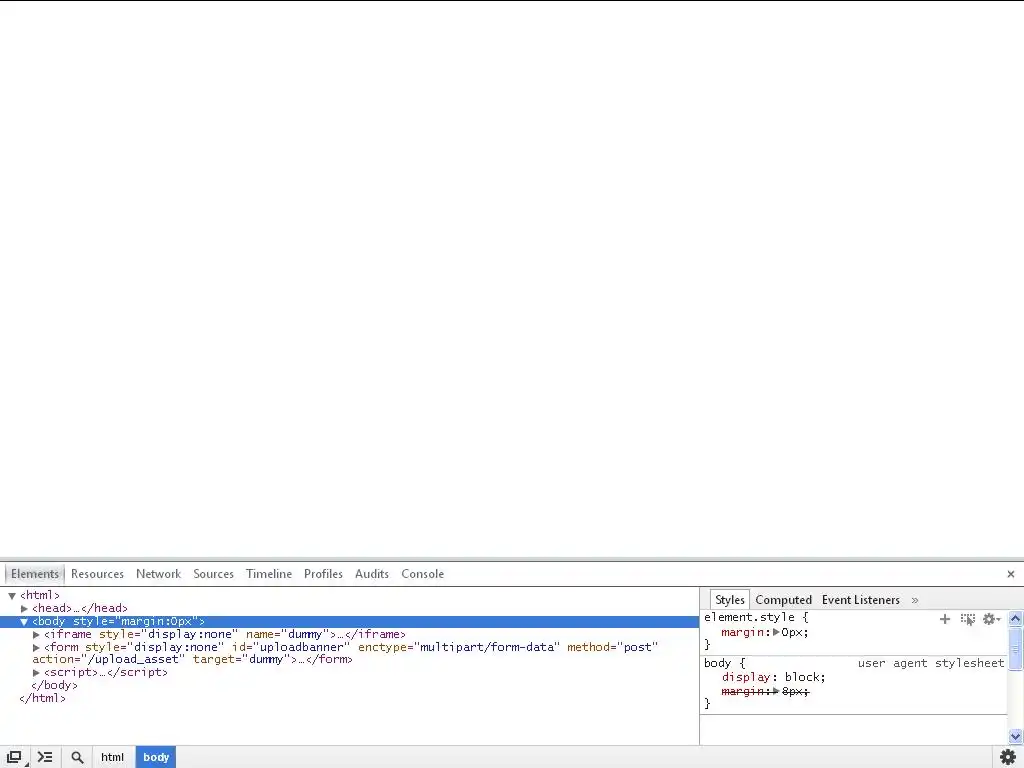Open the Console tab

click(423, 574)
